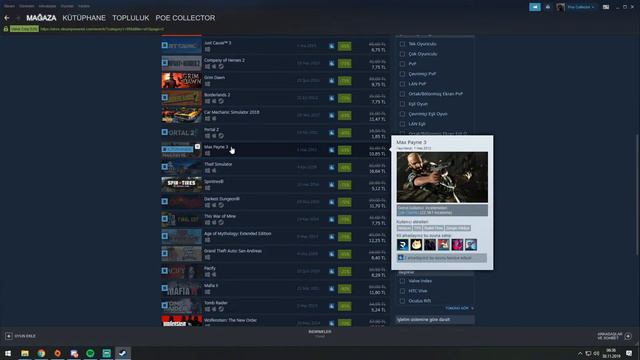640x360 pixels.
Task: Open Age of Mythology: Extended Edition row
Action: point(275,237)
